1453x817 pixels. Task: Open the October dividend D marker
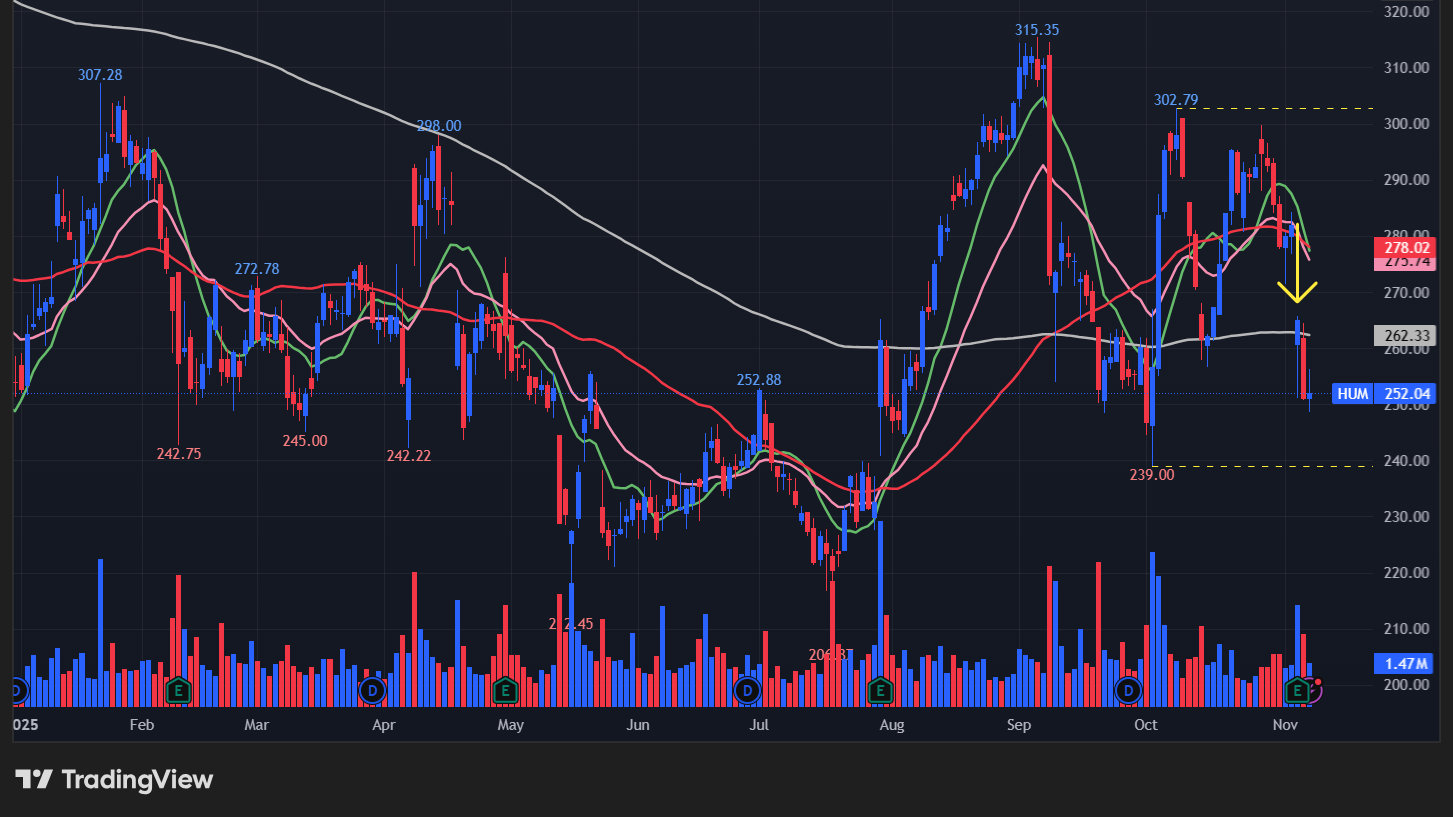tap(1129, 690)
